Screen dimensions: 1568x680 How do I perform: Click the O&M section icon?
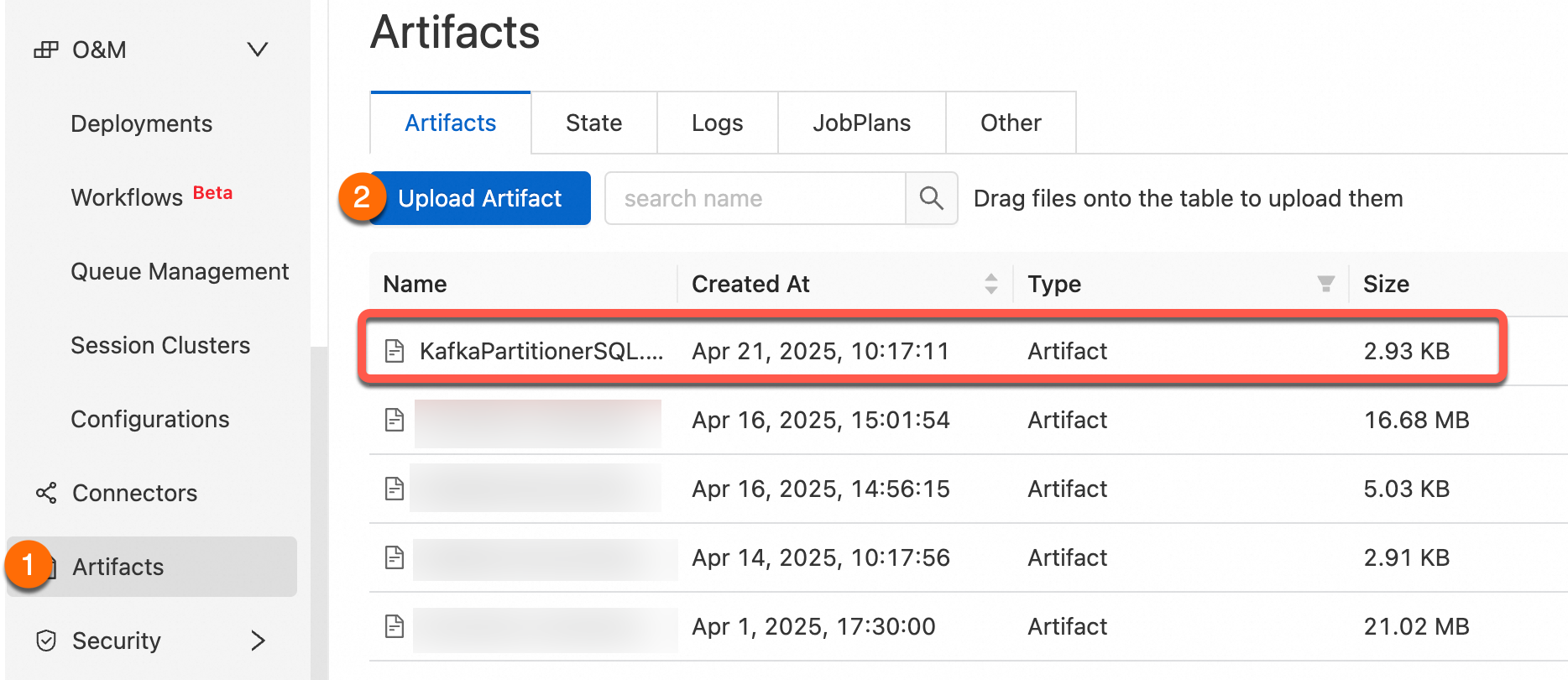(x=46, y=50)
